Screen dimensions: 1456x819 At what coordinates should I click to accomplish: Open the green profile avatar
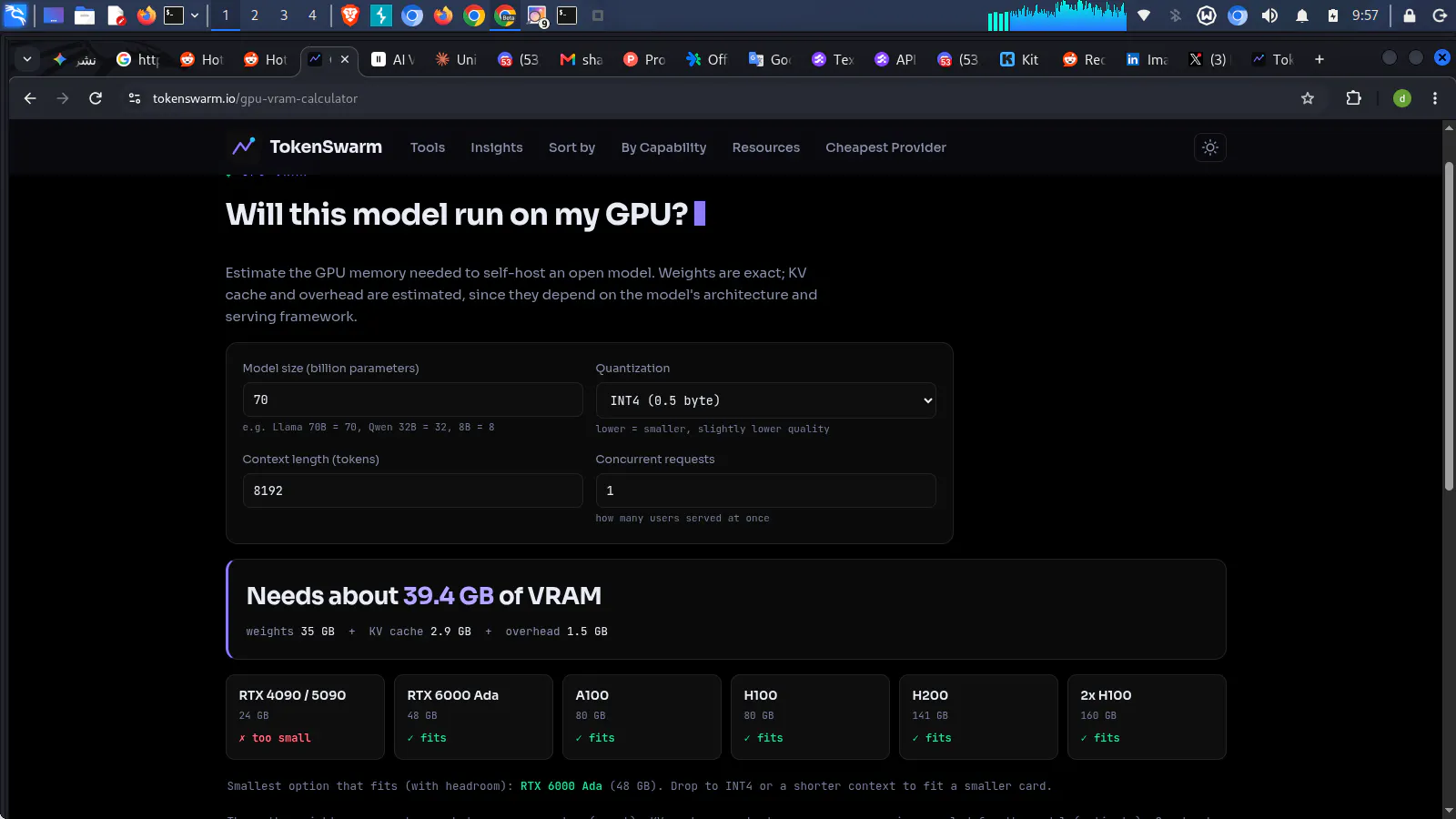point(1402,98)
